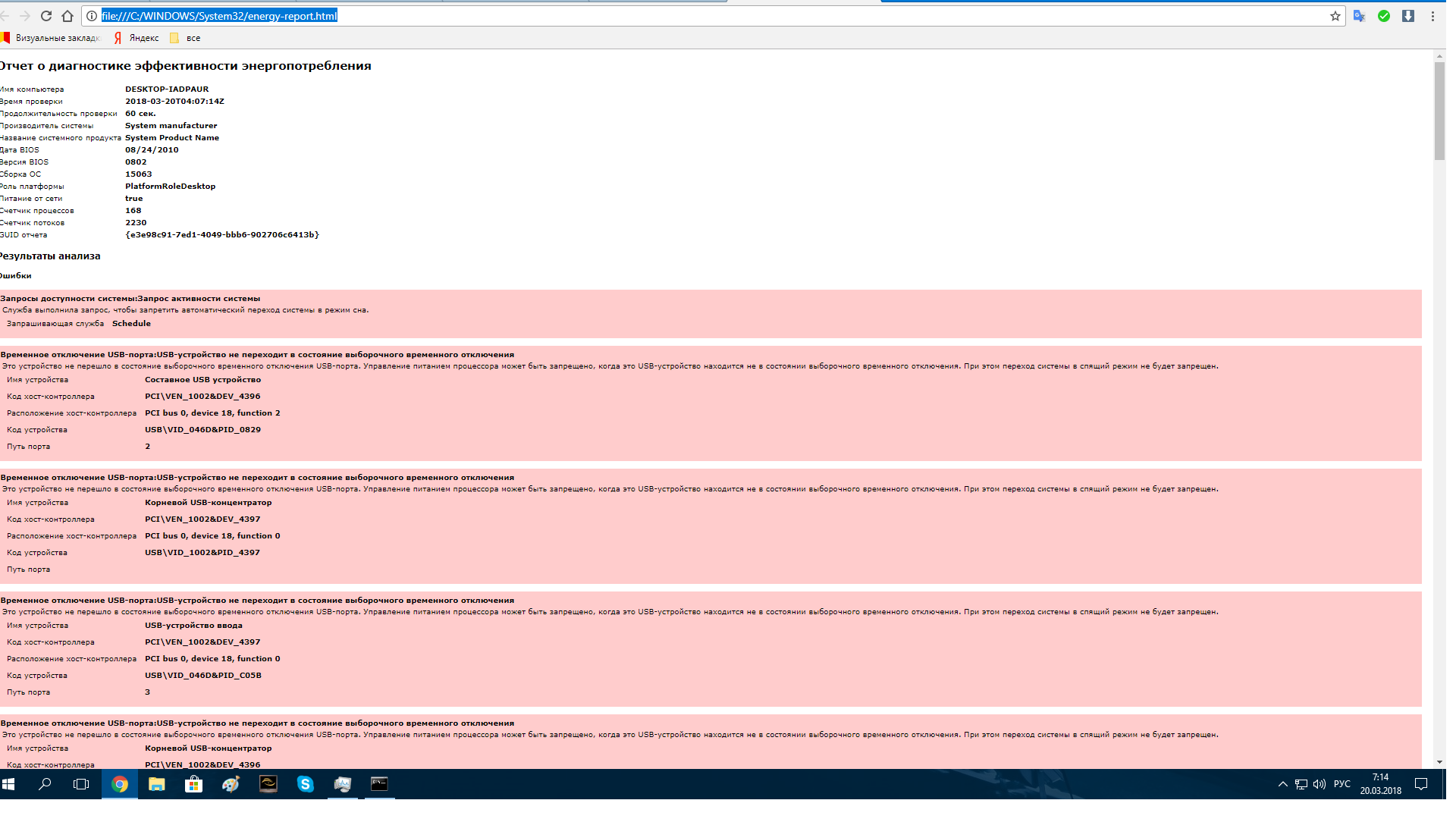Click the PlatformRoleDesktop value
Image resolution: width=1456 pixels, height=819 pixels.
(x=170, y=187)
